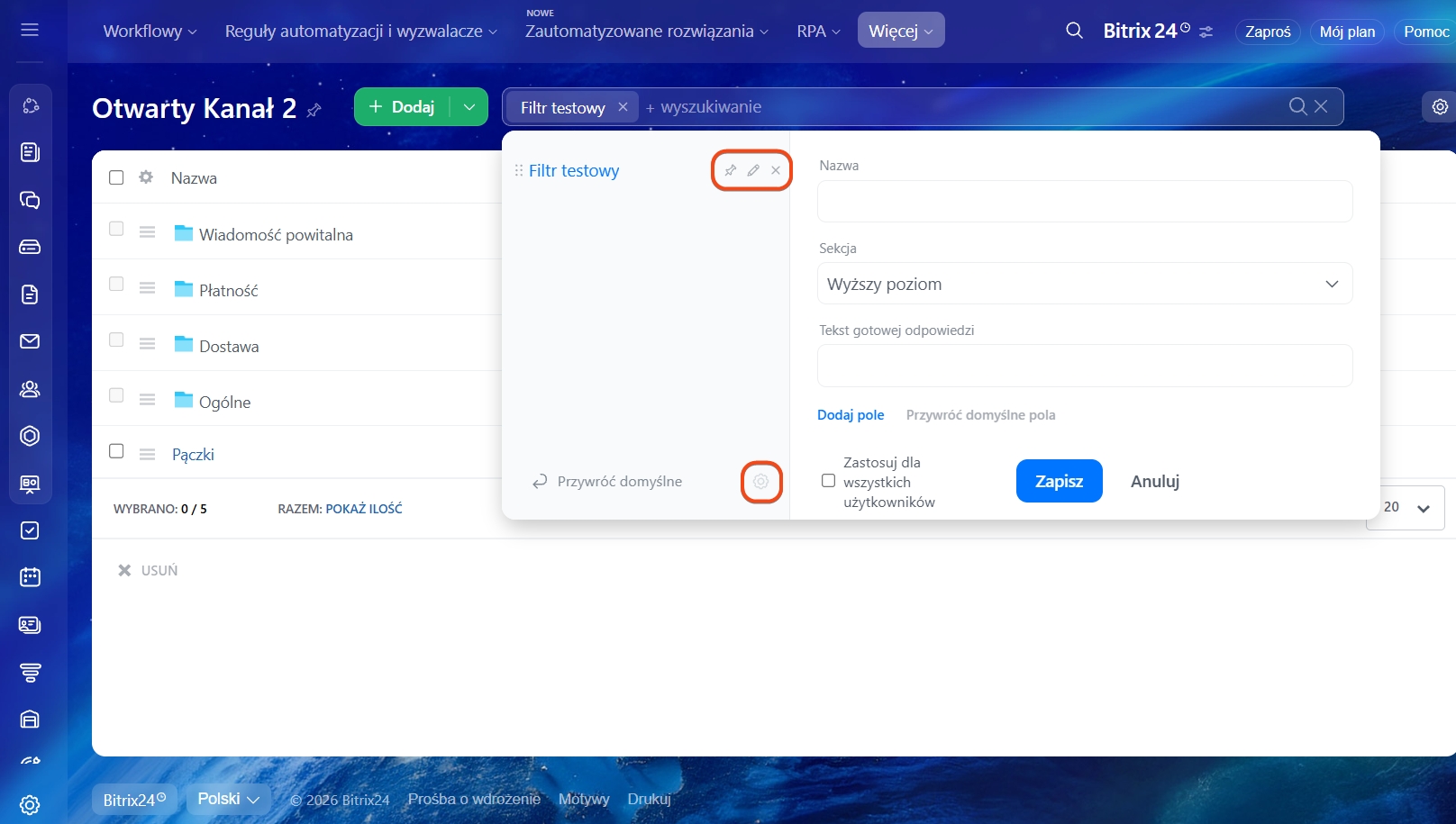Viewport: 1456px width, 824px height.
Task: Open the row menu for Płatność
Action: [x=148, y=288]
